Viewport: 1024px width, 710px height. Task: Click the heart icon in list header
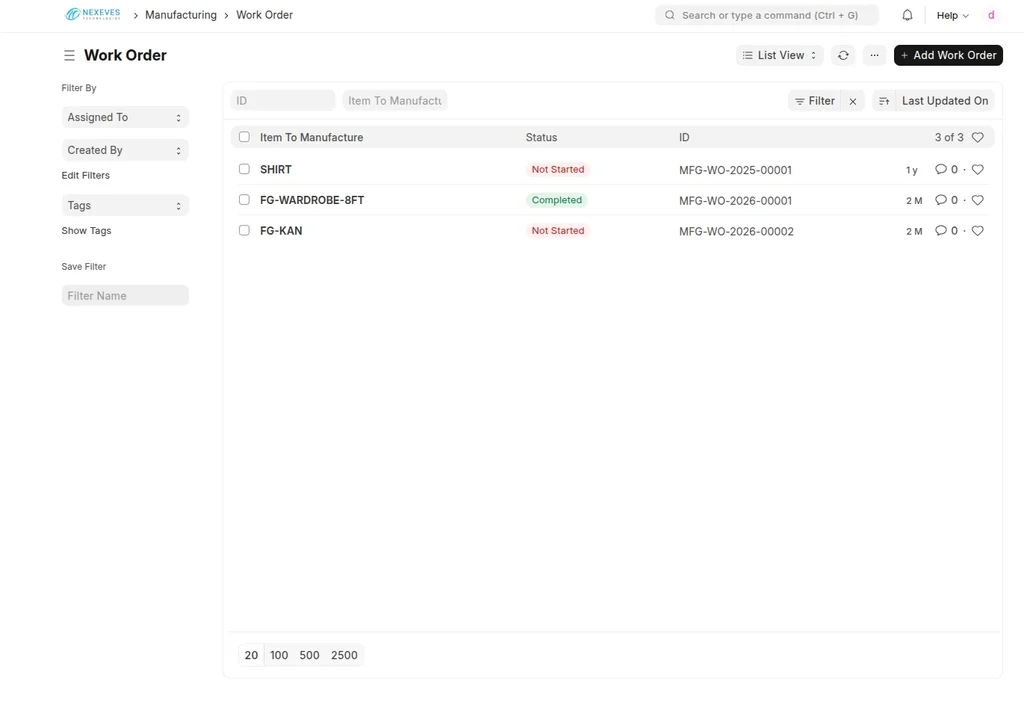tap(978, 137)
